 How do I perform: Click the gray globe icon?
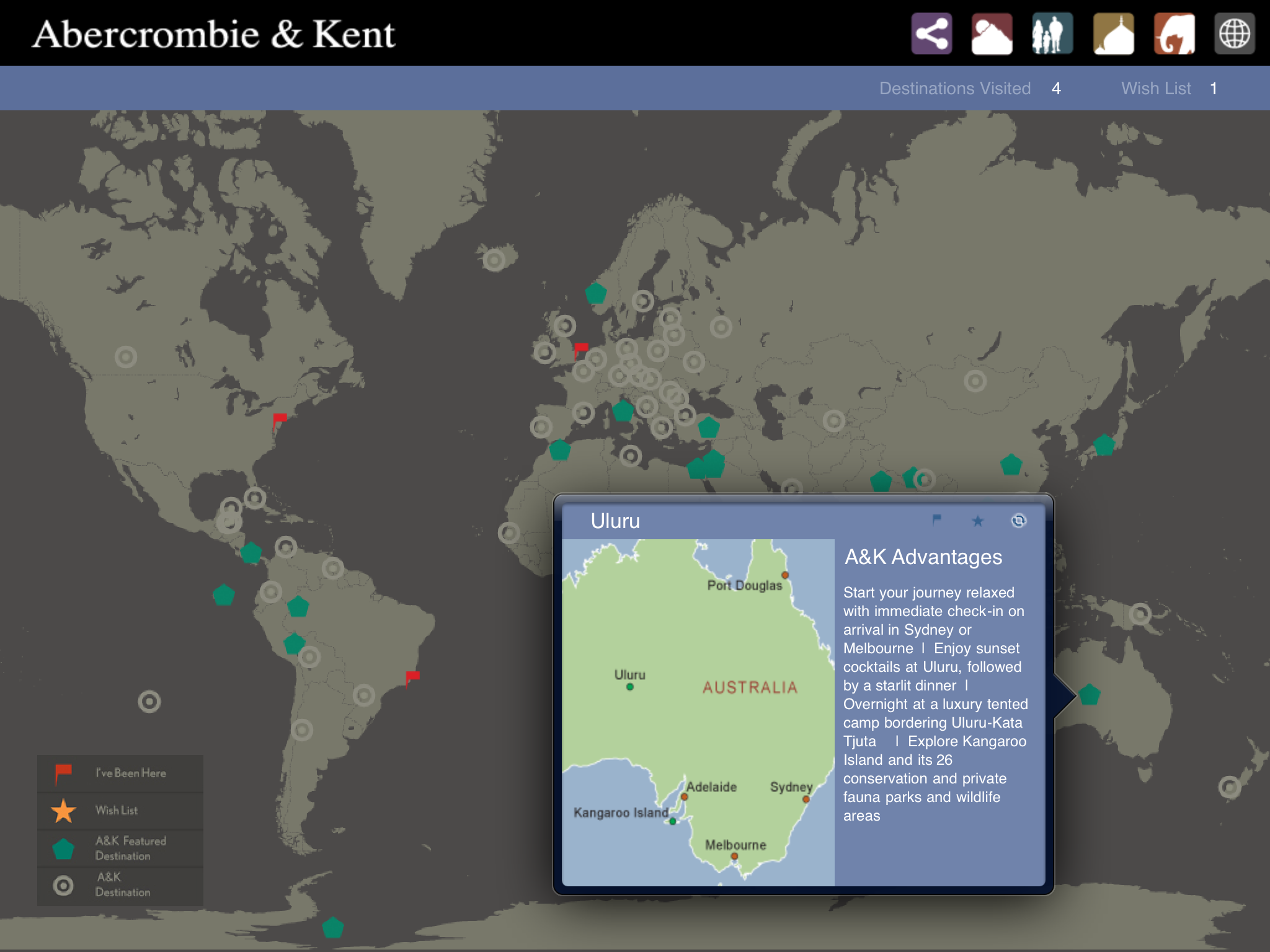(x=1234, y=34)
